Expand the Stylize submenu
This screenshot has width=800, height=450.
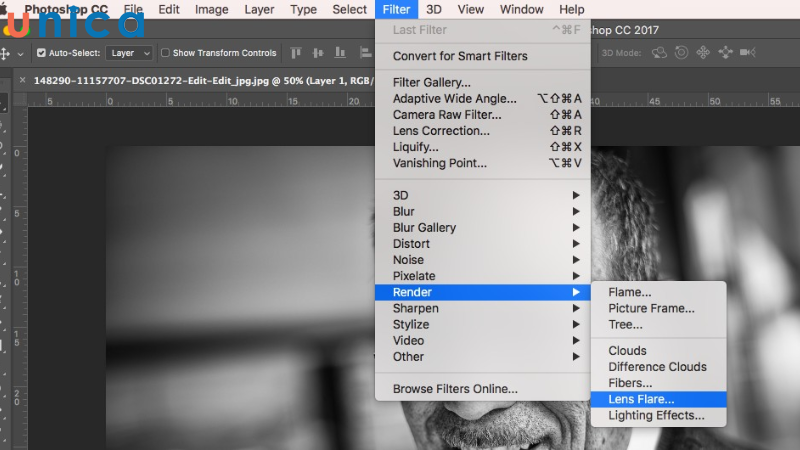tap(483, 324)
